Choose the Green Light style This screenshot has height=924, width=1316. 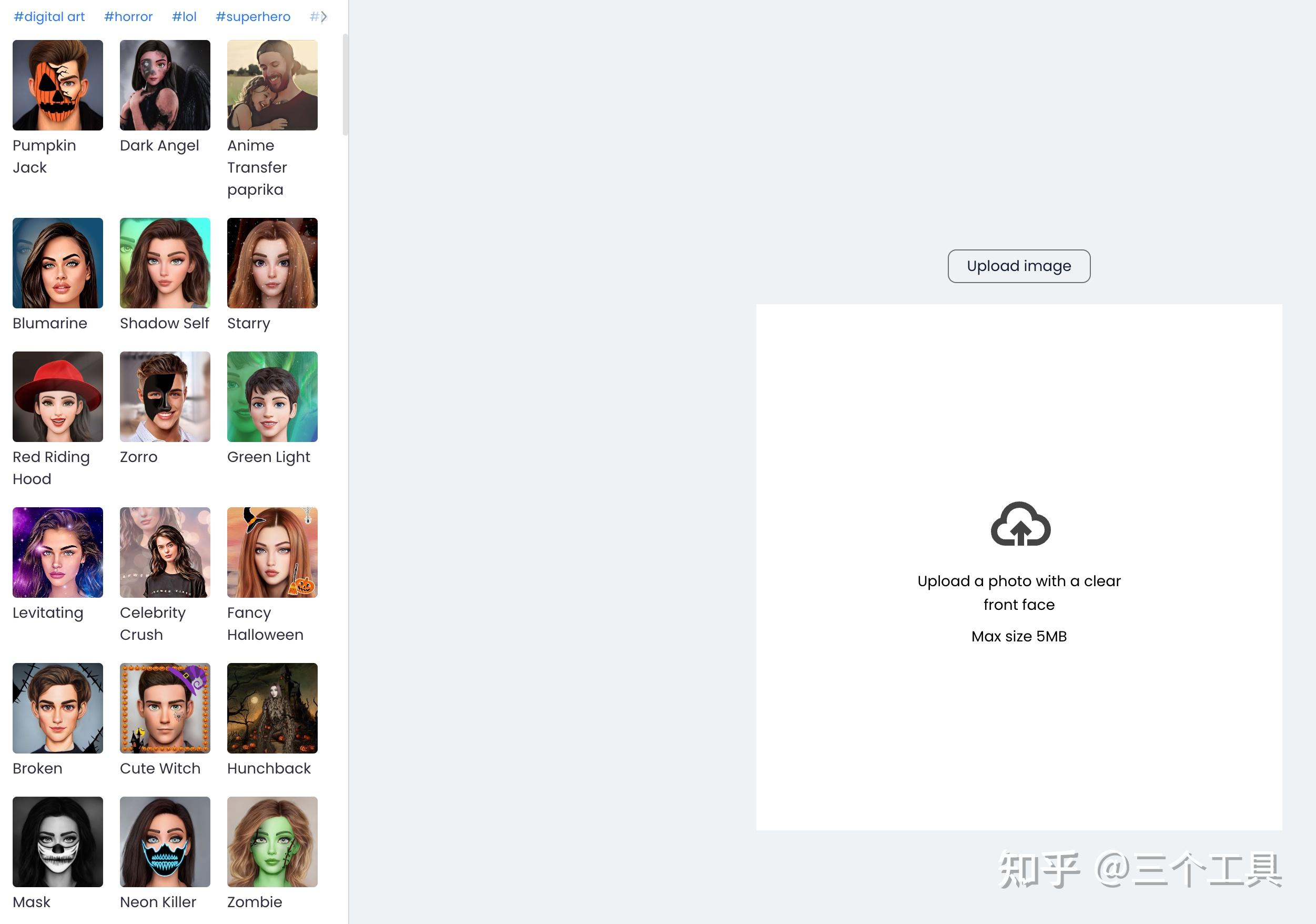272,396
